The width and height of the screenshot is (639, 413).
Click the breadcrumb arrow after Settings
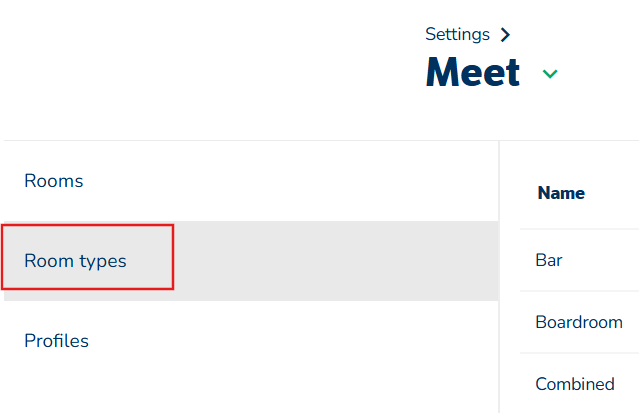coord(505,35)
